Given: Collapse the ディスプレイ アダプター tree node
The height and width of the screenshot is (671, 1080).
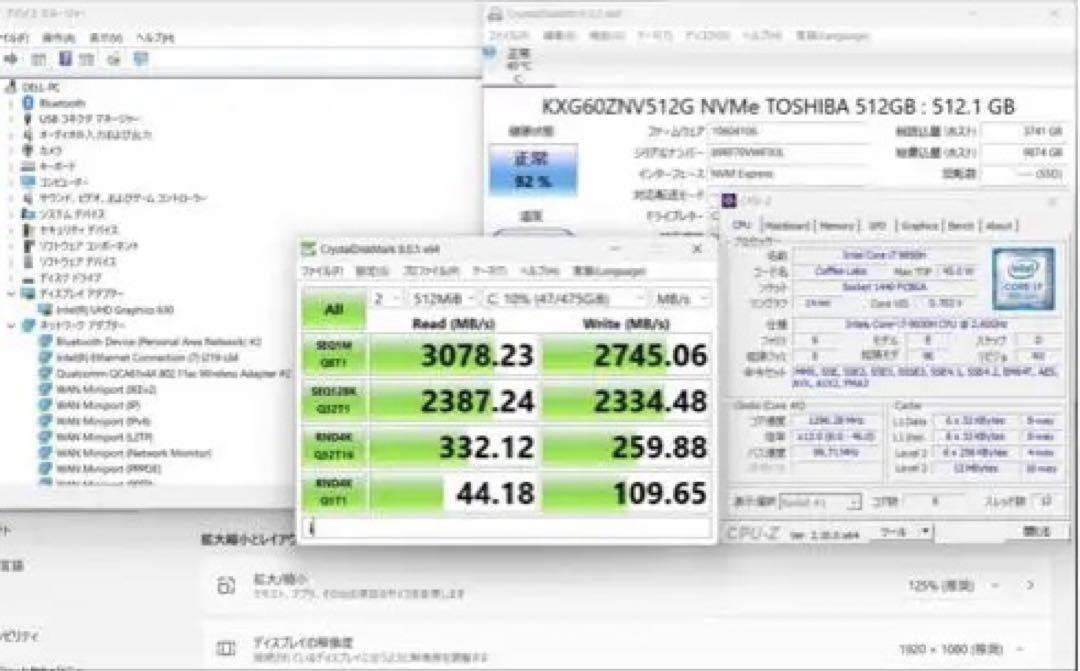Looking at the screenshot, I should (10, 293).
